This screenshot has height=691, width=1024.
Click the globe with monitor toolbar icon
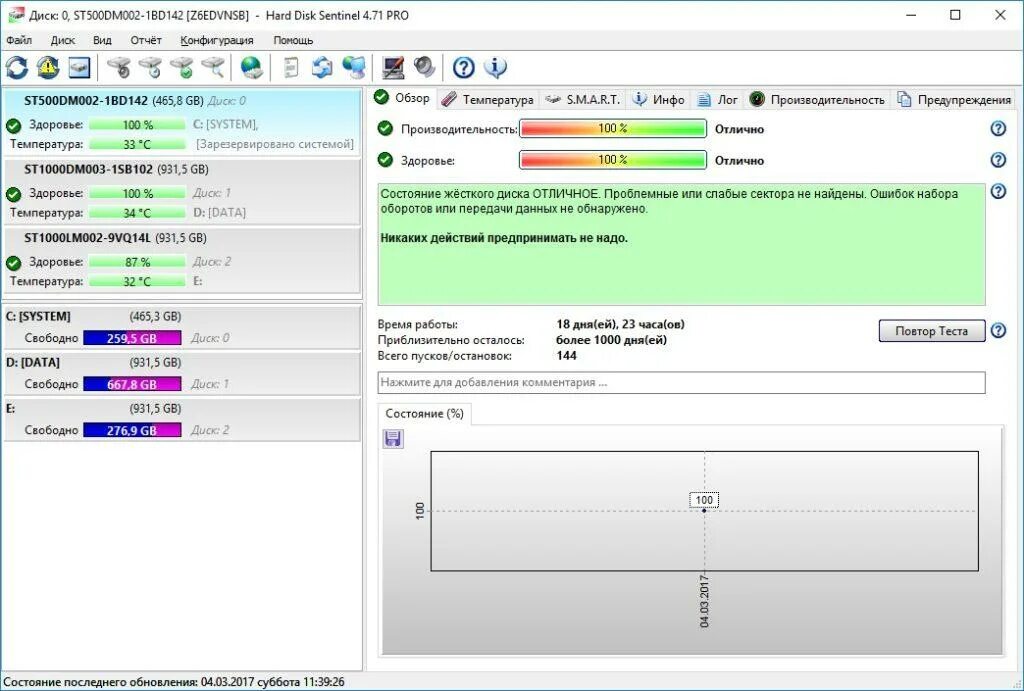point(354,67)
